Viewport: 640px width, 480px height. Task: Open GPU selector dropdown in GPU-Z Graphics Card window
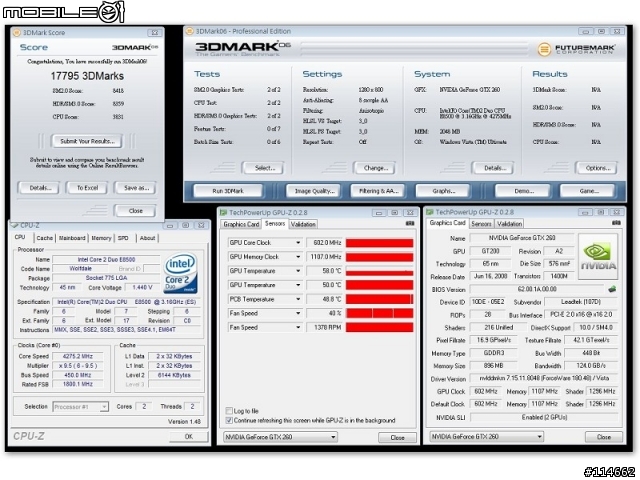pyautogui.click(x=487, y=436)
